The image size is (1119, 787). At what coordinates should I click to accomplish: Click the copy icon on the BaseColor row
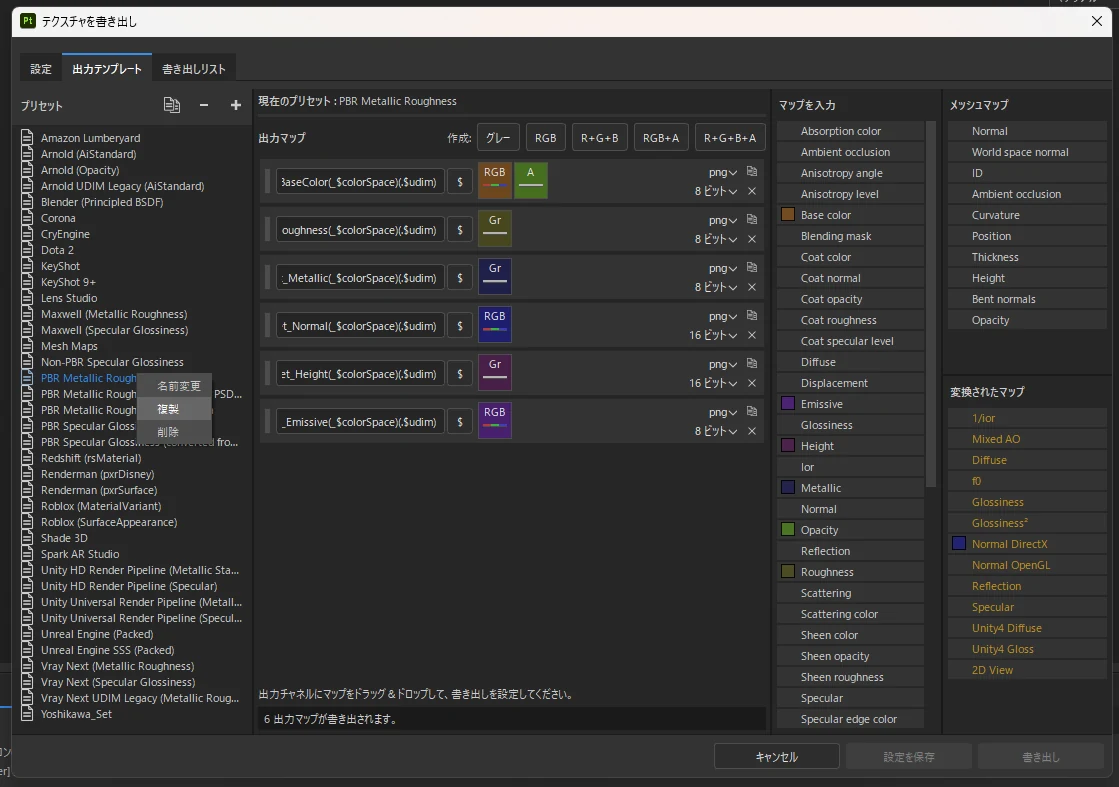point(751,171)
